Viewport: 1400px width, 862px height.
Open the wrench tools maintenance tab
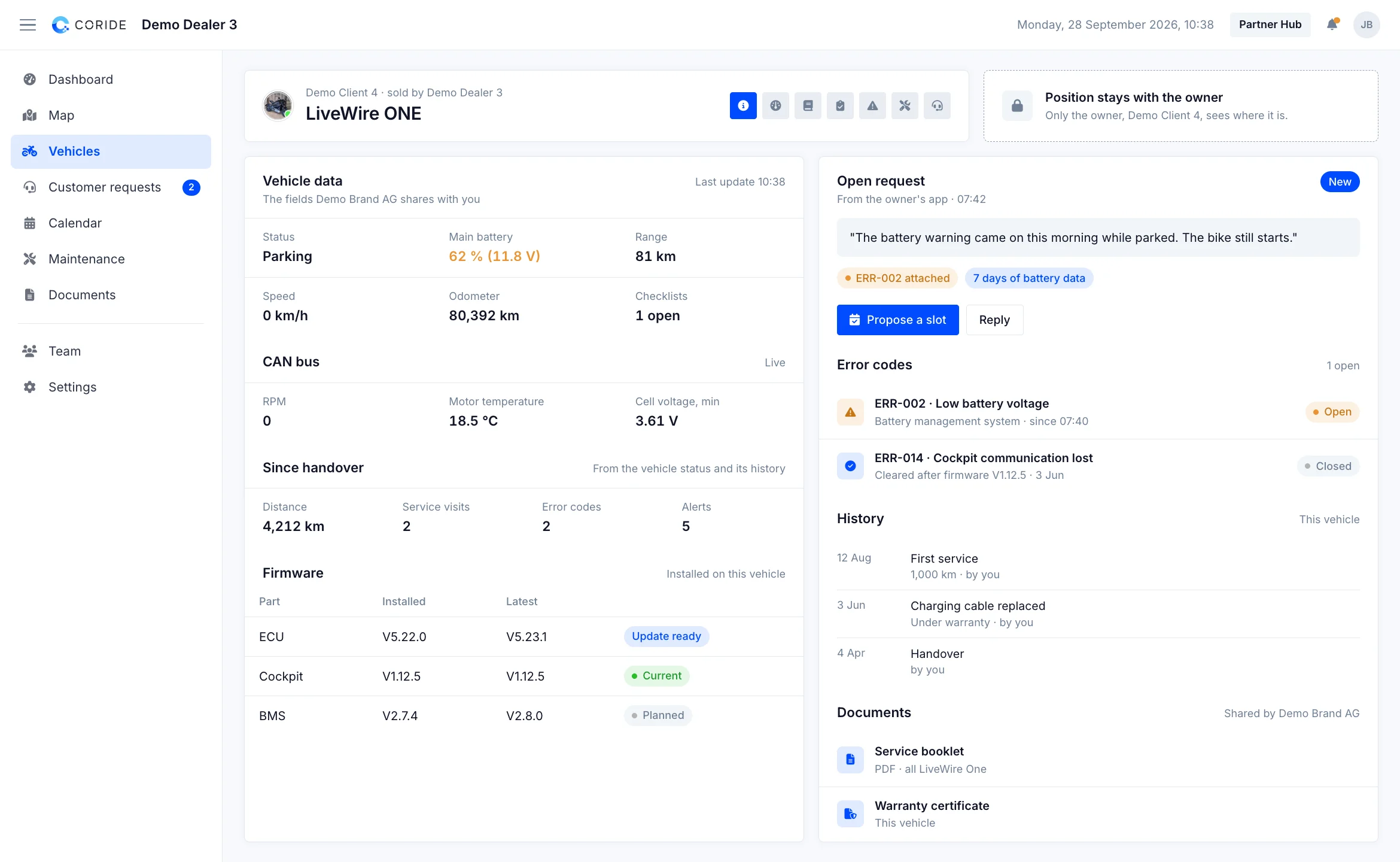click(905, 105)
